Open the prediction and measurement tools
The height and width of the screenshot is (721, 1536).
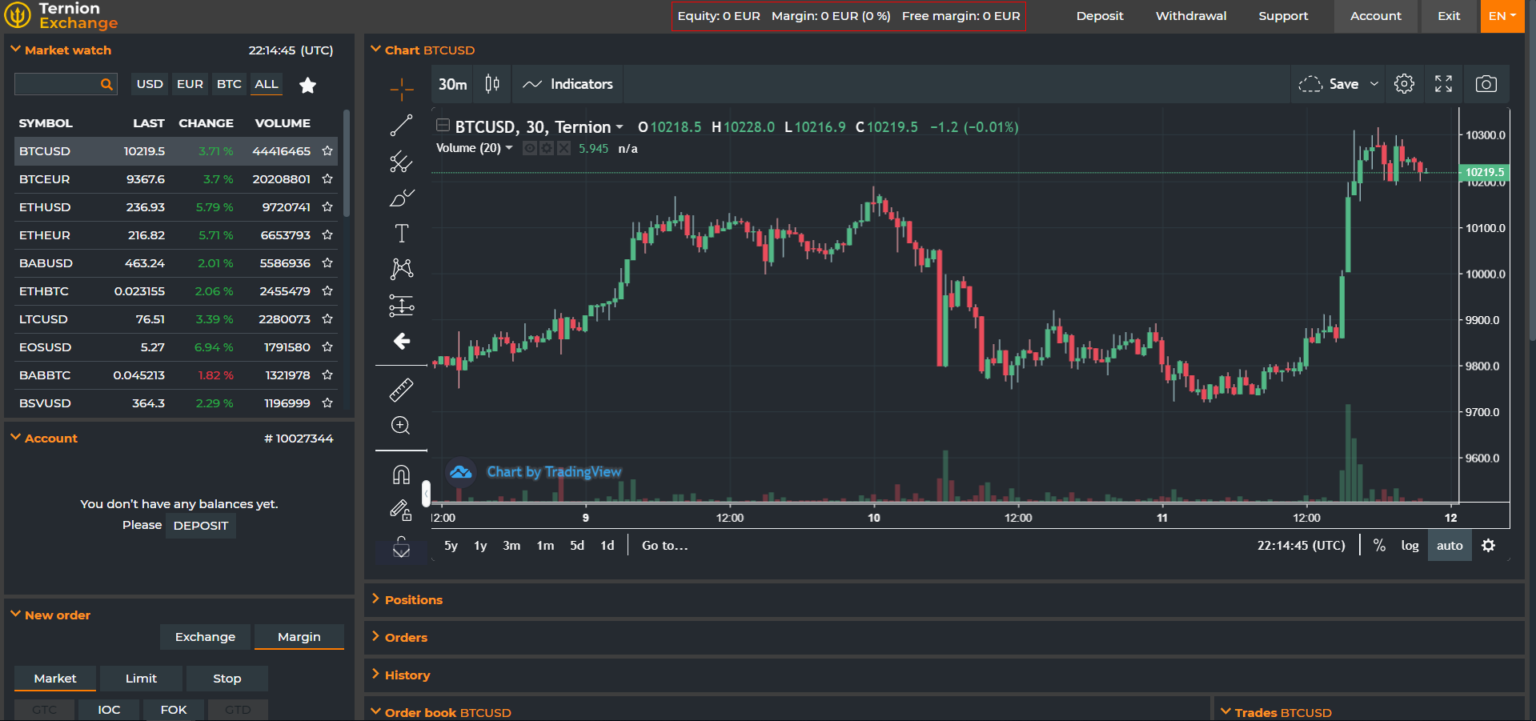tap(401, 305)
